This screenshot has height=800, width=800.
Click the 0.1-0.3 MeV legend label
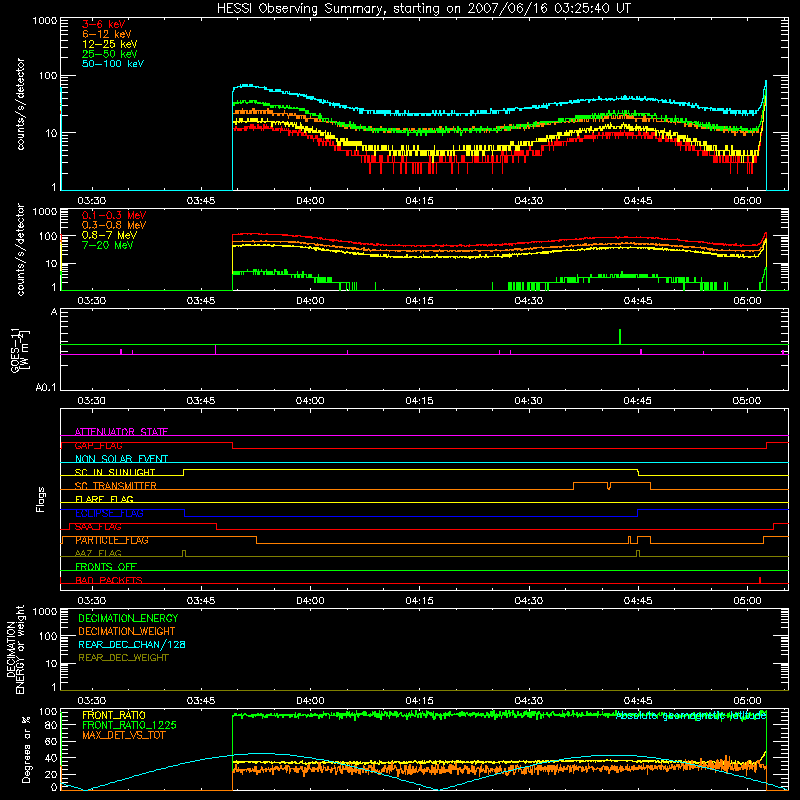point(114,215)
